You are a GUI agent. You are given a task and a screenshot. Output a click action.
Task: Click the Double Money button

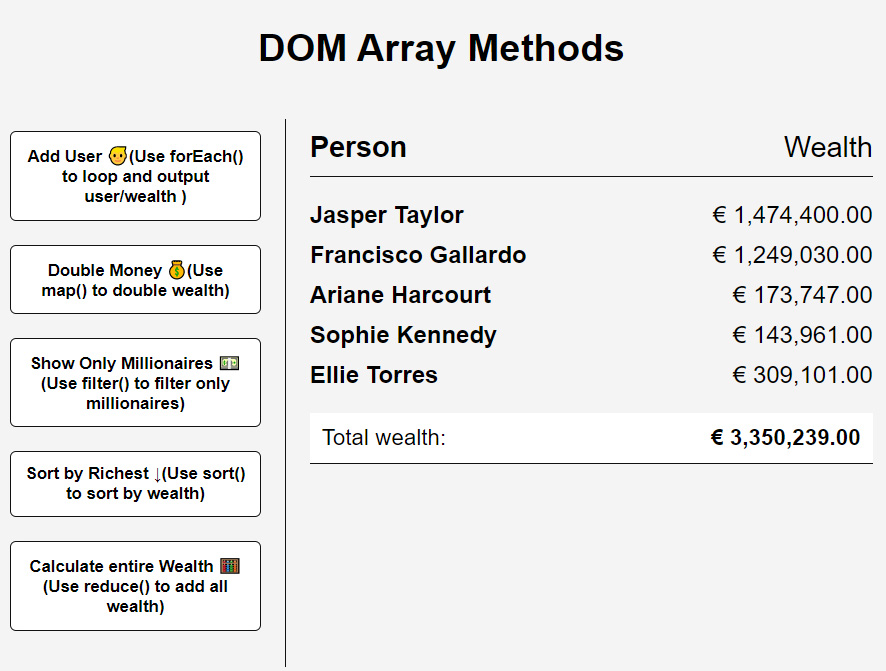[x=135, y=280]
